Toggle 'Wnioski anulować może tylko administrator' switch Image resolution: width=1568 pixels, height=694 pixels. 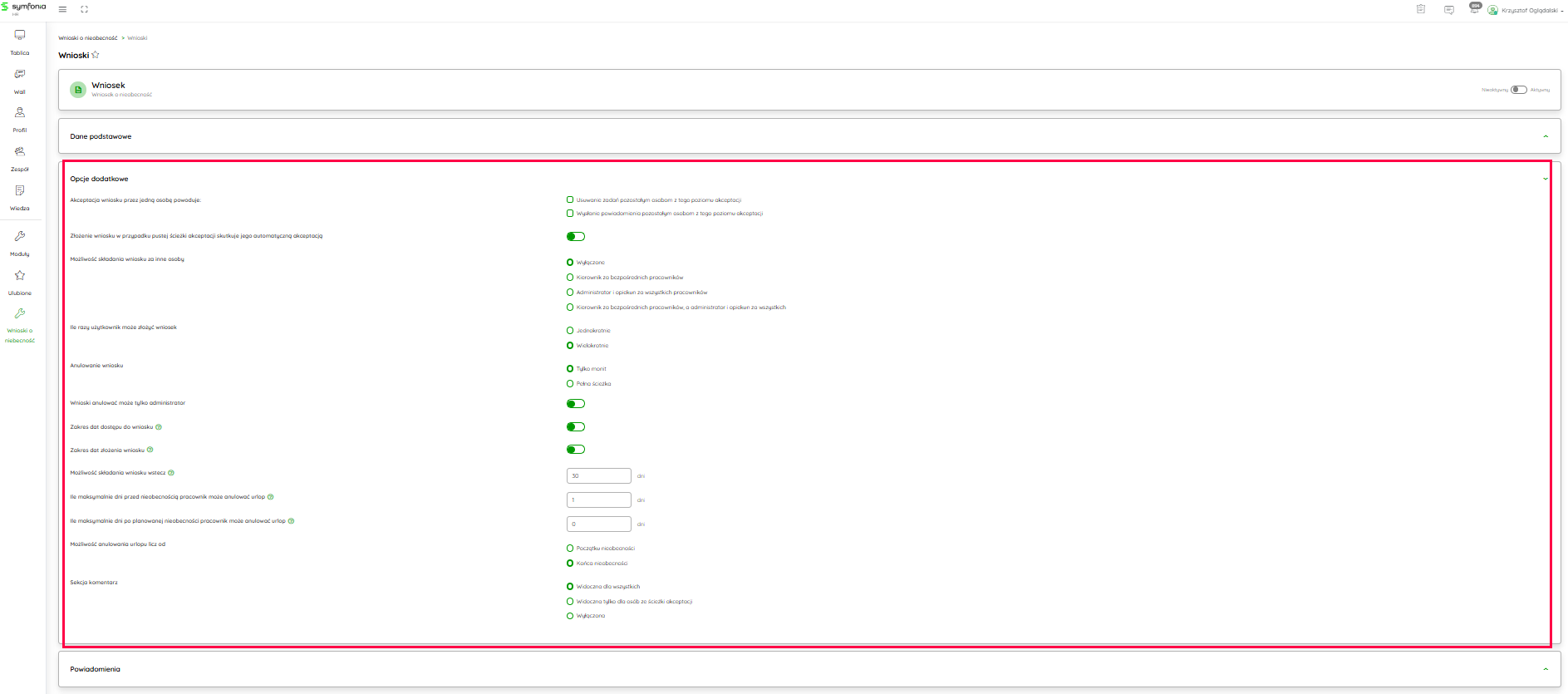point(576,404)
